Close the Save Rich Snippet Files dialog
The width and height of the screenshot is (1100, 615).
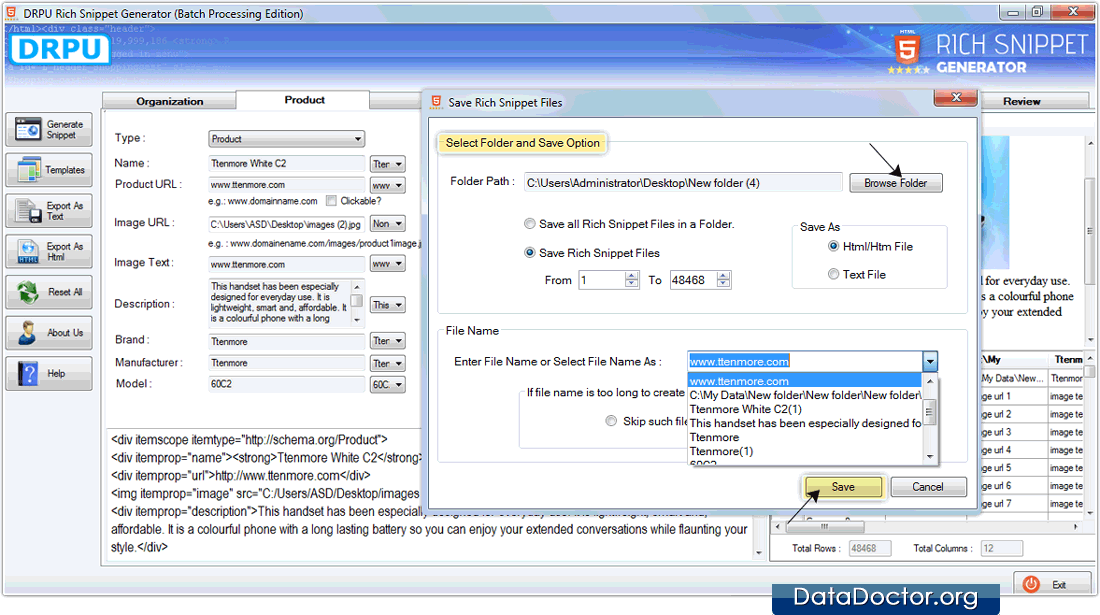[955, 97]
